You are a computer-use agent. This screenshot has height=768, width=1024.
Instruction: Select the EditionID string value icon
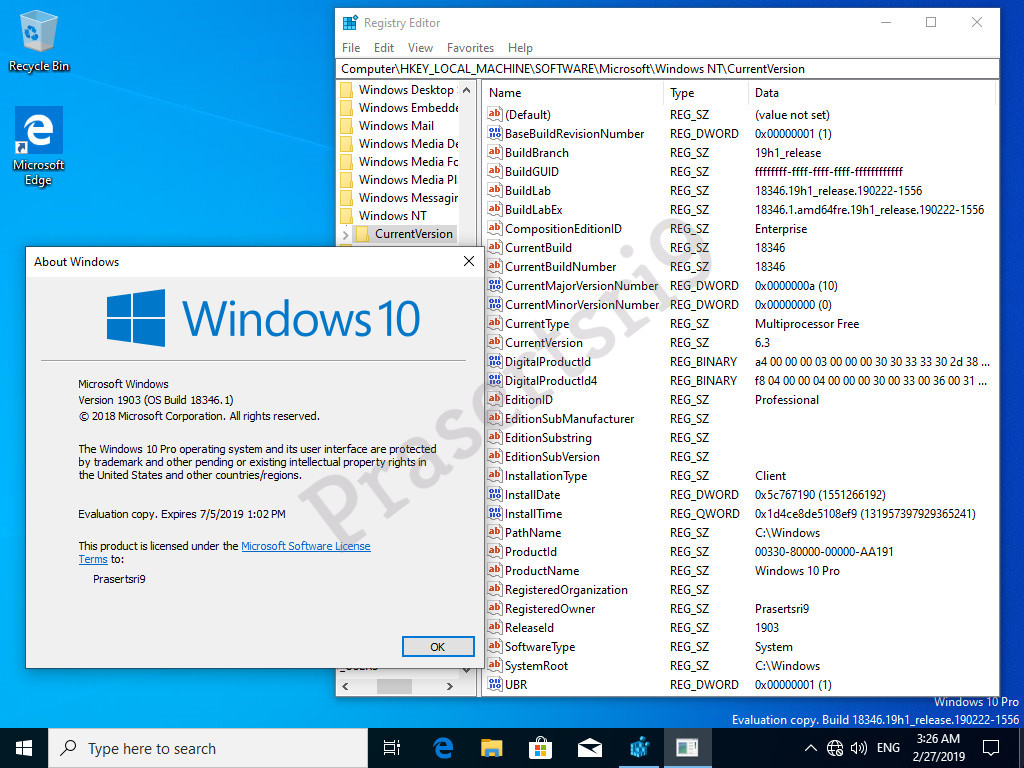coord(494,400)
